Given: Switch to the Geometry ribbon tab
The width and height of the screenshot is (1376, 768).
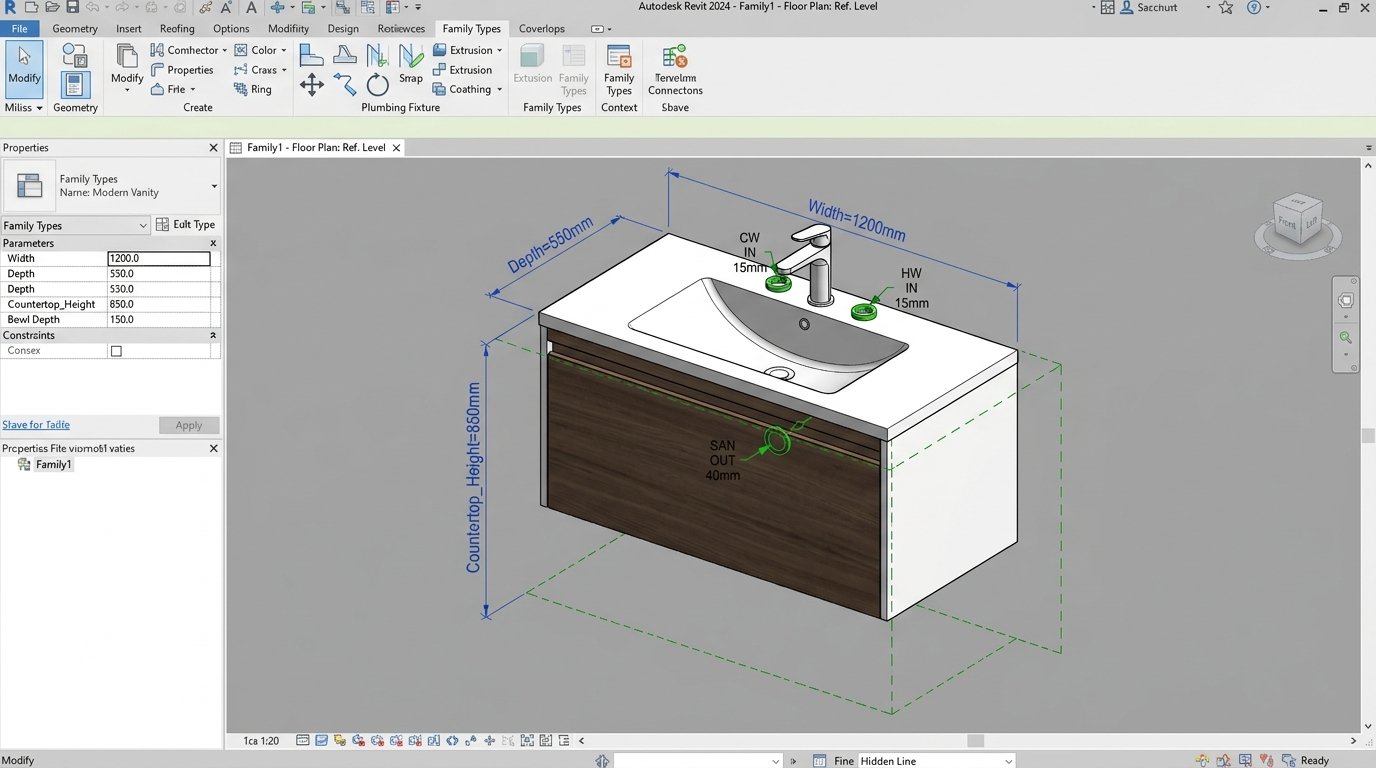Looking at the screenshot, I should click(x=75, y=29).
